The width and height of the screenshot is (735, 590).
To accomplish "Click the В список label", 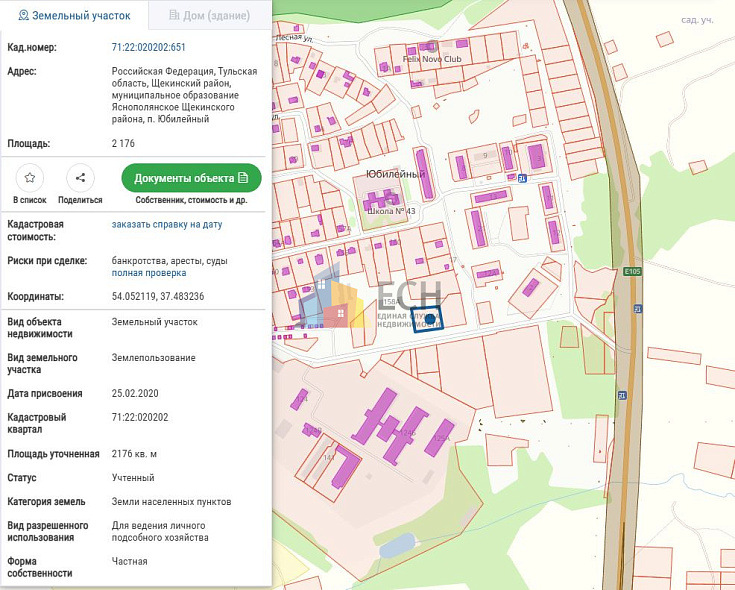I will coord(30,200).
